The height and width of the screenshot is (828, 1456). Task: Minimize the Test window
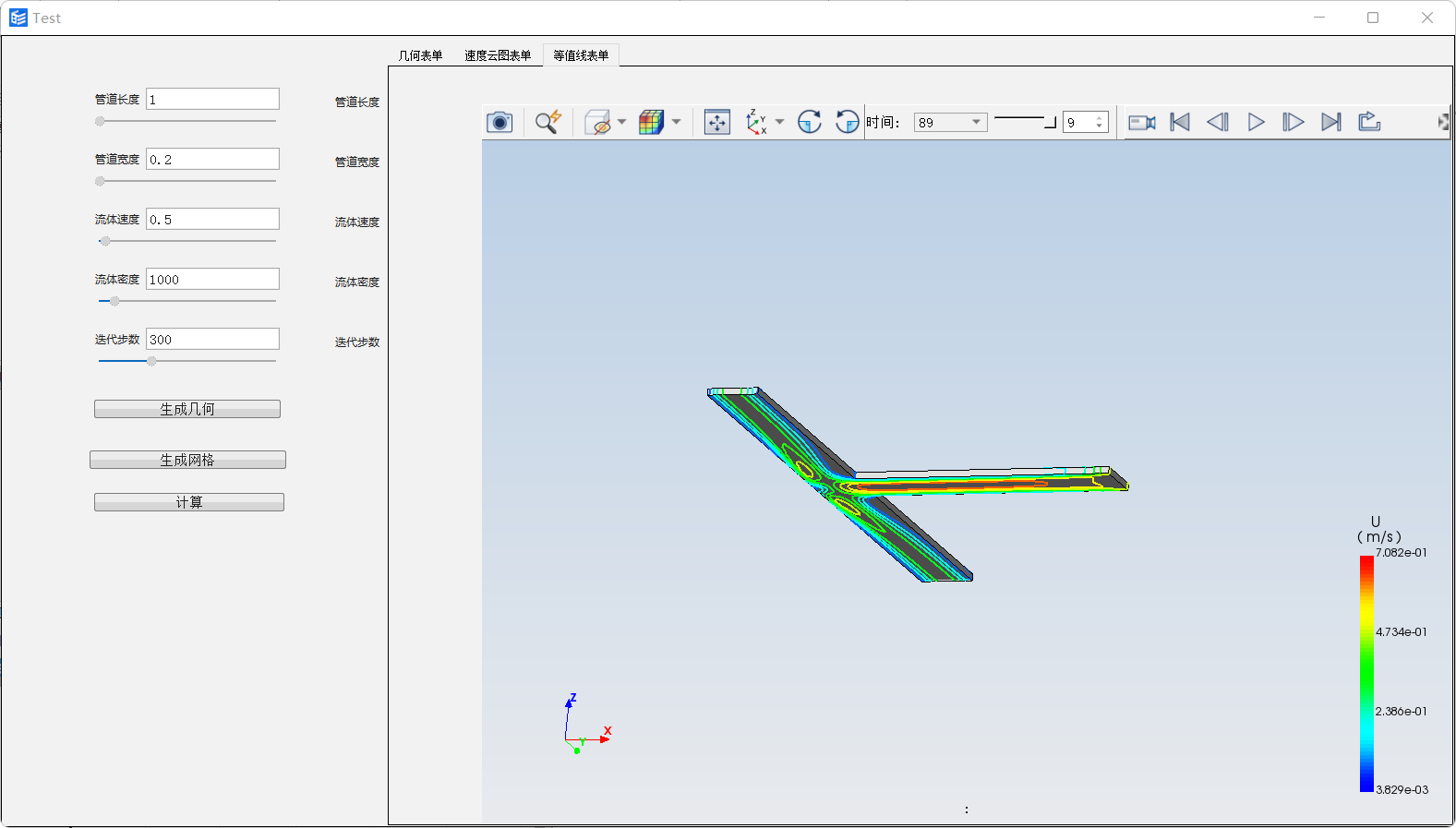click(1319, 18)
